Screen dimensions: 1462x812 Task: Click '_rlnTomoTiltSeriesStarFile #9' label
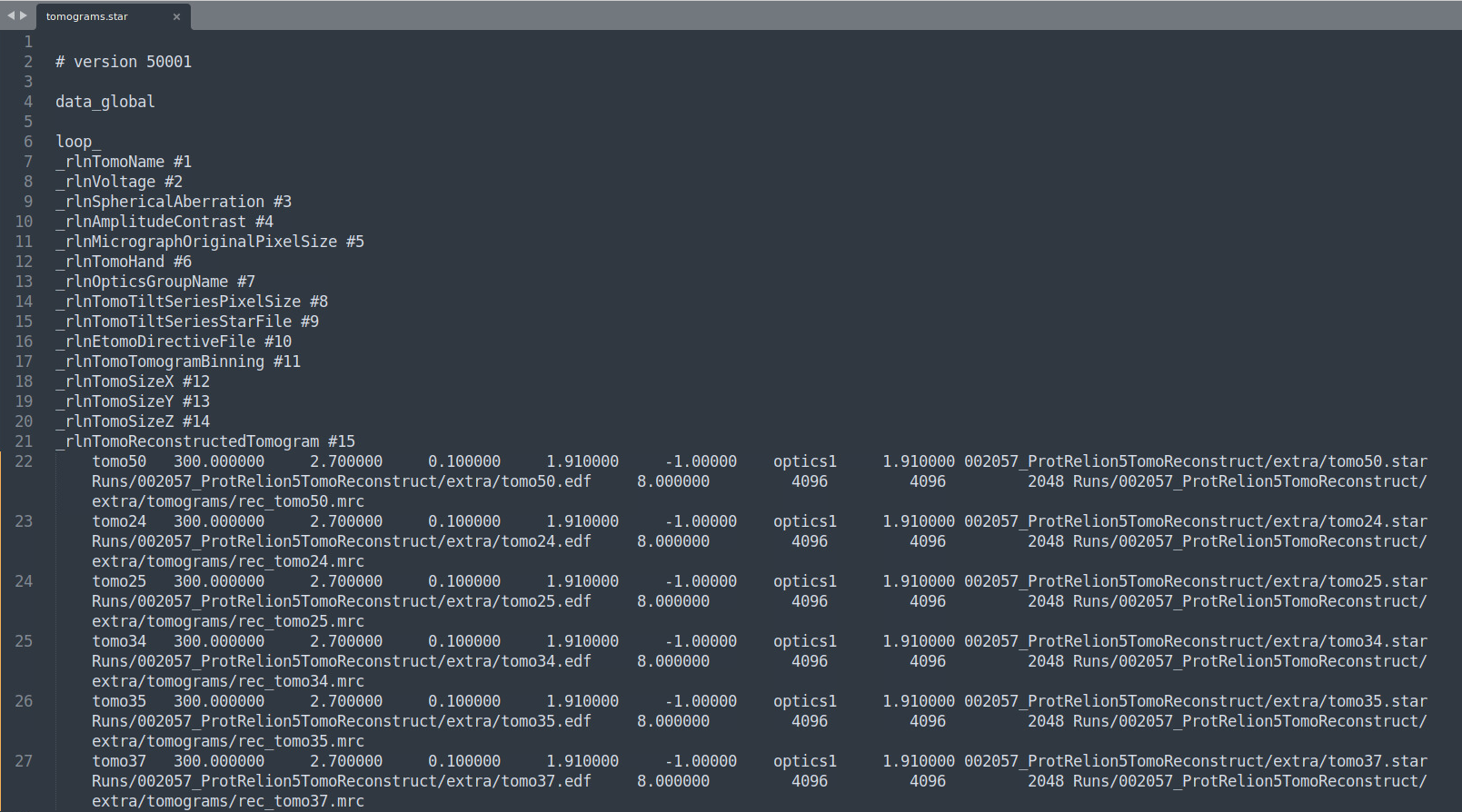pyautogui.click(x=187, y=322)
